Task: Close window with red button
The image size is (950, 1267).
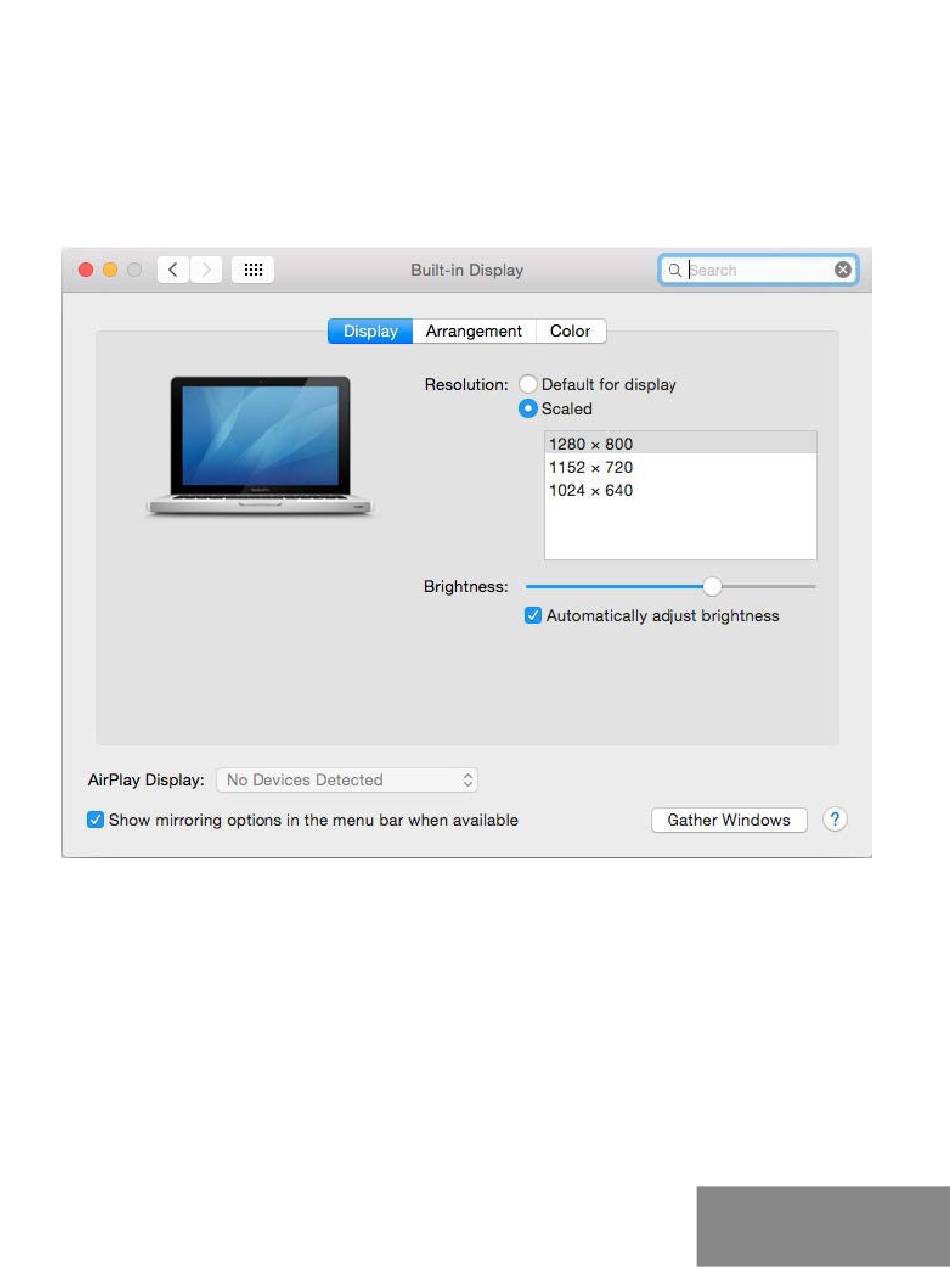Action: pos(86,270)
